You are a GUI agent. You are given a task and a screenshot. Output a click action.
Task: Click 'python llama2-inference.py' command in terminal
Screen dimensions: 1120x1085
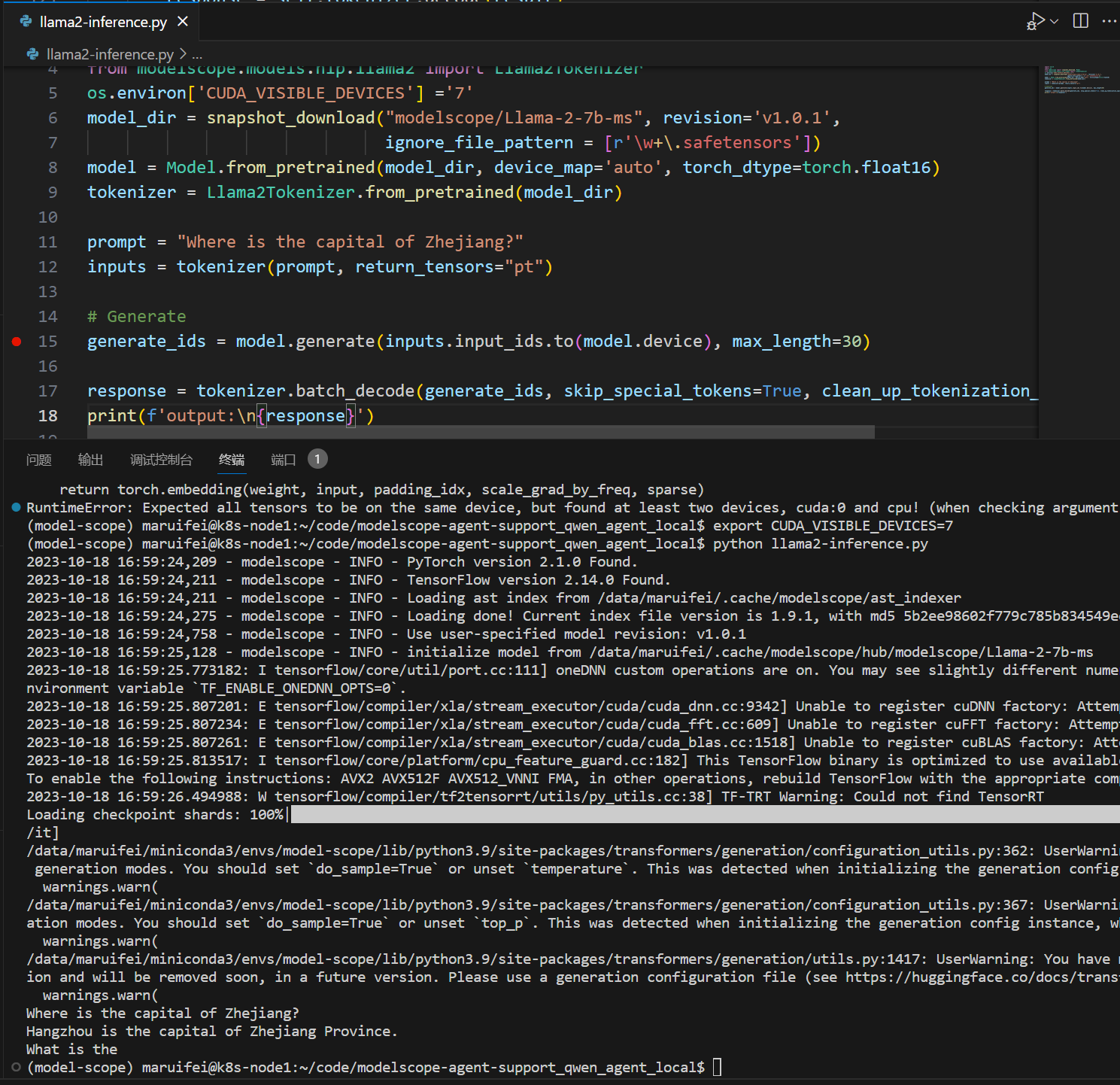821,543
